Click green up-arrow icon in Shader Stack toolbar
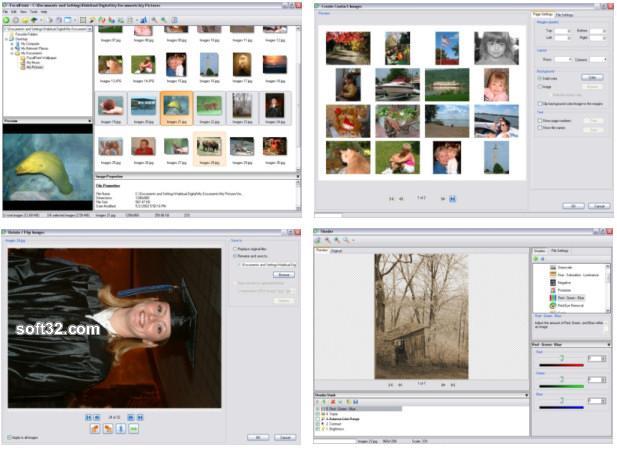 323,402
